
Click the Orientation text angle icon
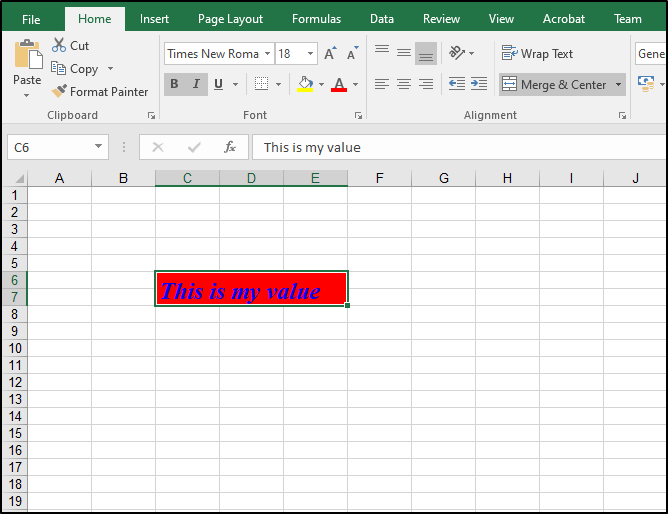coord(457,53)
